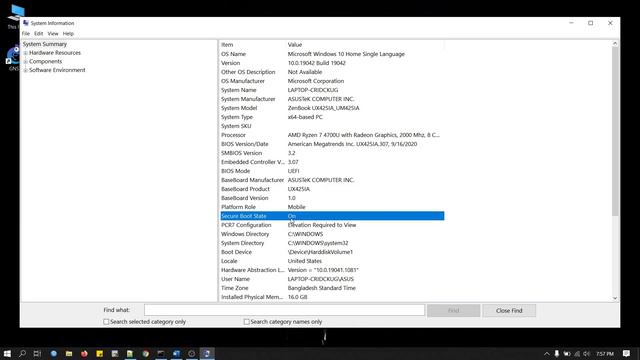The width and height of the screenshot is (640, 360).
Task: Select the Version row
Action: pyautogui.click(x=332, y=63)
